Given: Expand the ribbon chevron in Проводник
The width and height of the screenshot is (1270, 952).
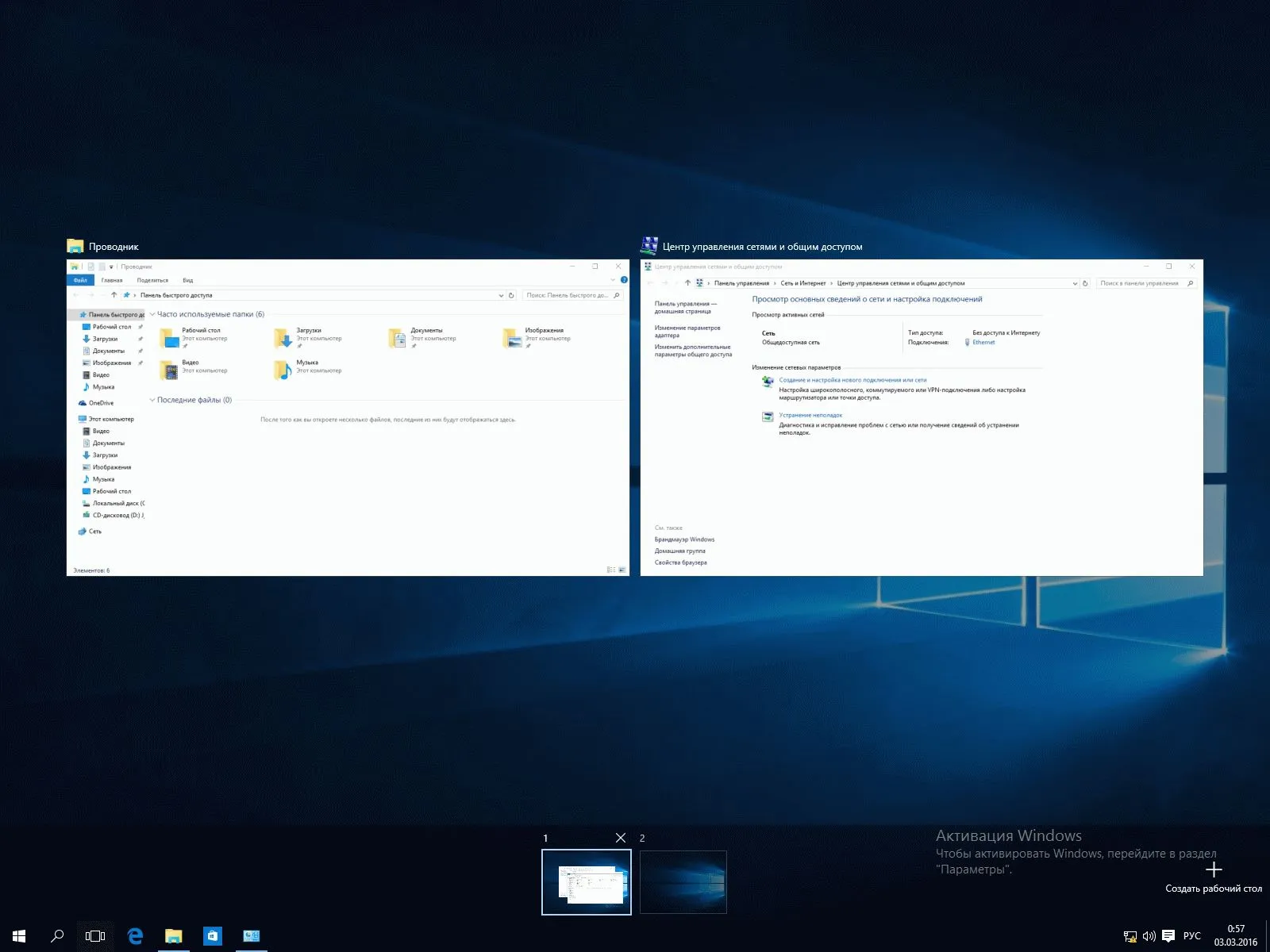Looking at the screenshot, I should click(x=614, y=280).
